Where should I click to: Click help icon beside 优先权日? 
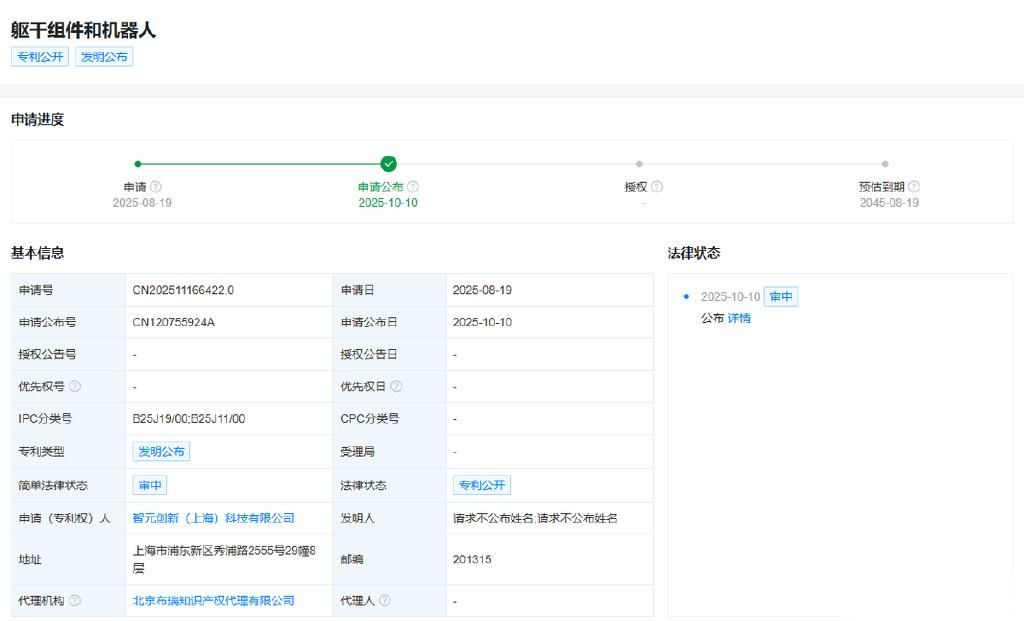click(396, 387)
